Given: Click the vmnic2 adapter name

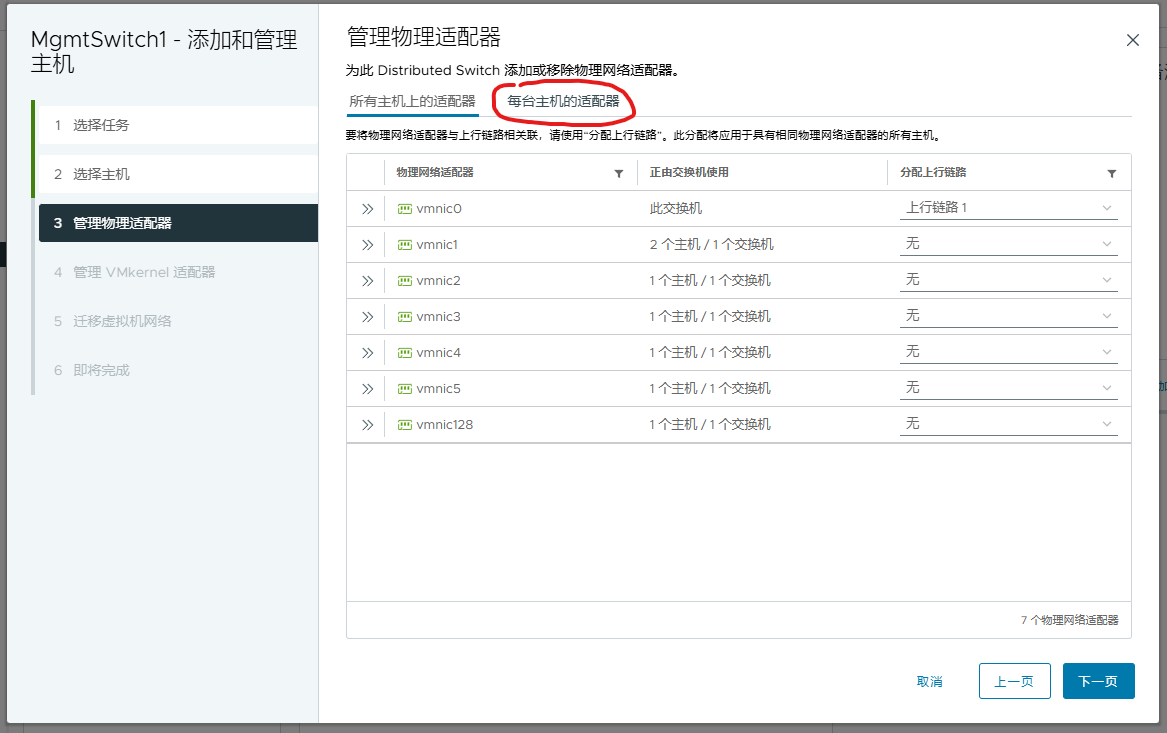Looking at the screenshot, I should (x=438, y=281).
